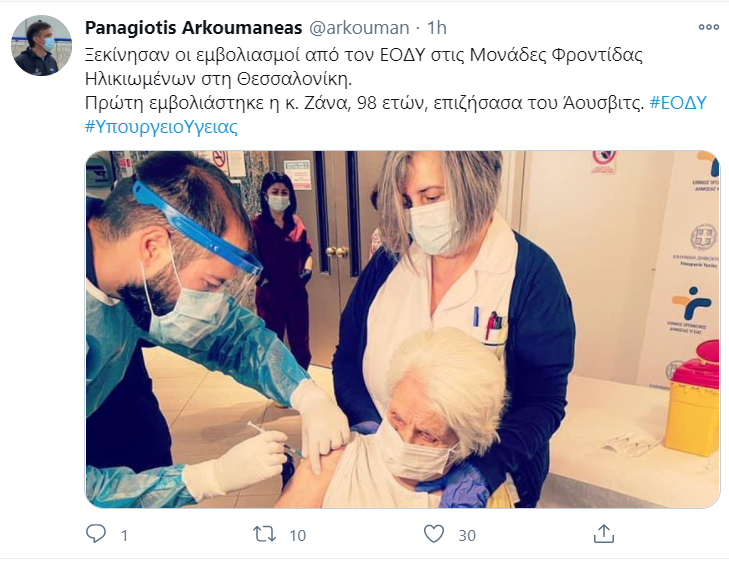Open the tweet's three-dot more options menu
Image resolution: width=729 pixels, height=561 pixels.
click(x=709, y=27)
